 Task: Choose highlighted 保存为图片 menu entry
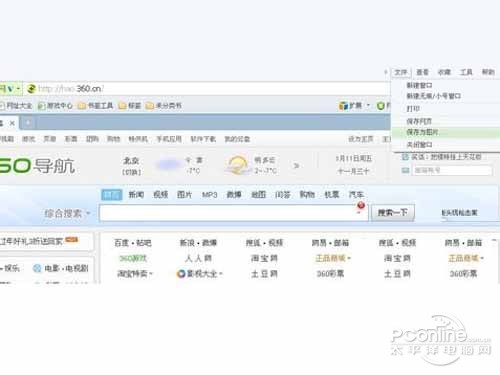pos(446,132)
